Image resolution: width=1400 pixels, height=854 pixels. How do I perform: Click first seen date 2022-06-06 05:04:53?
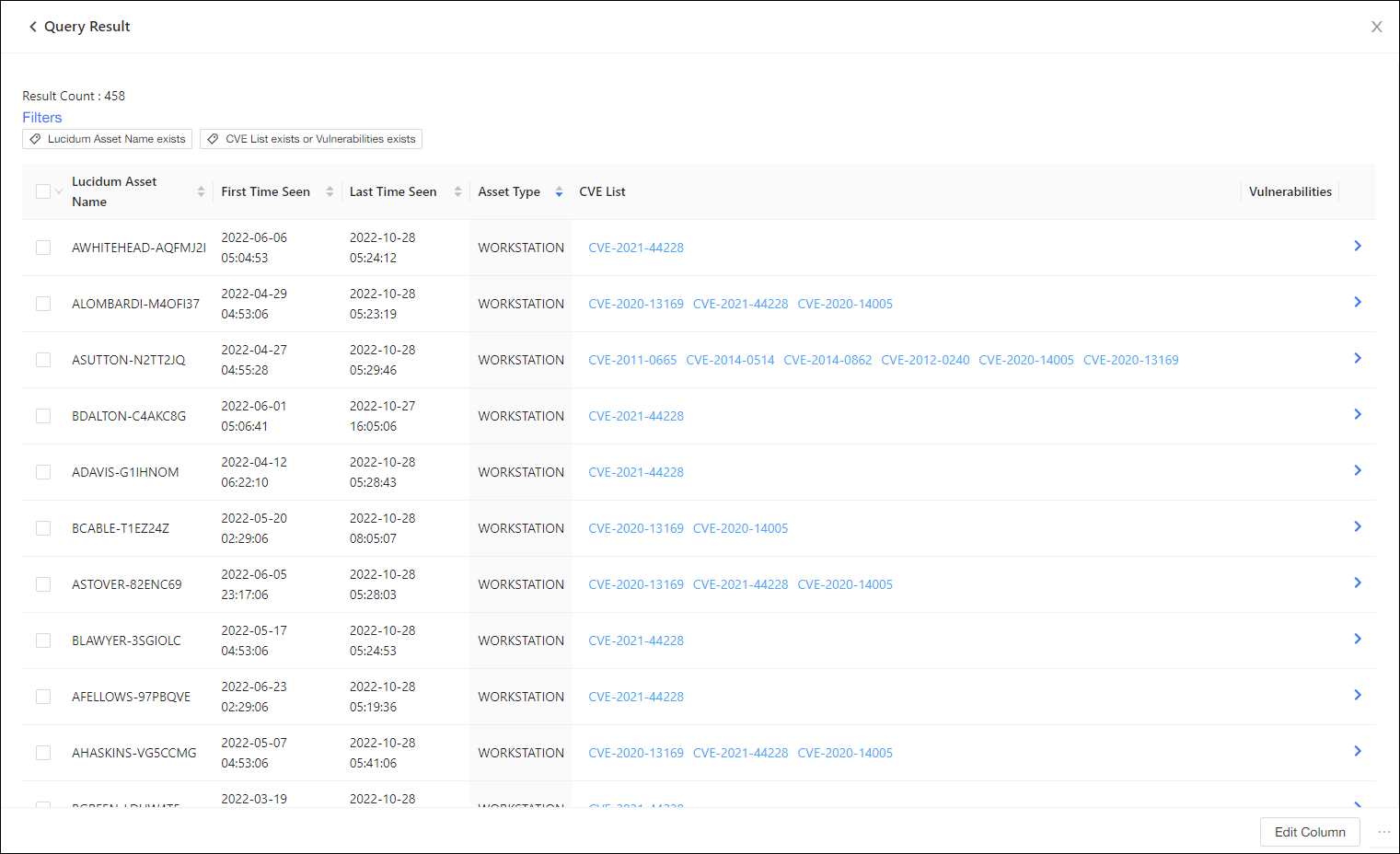[x=254, y=248]
